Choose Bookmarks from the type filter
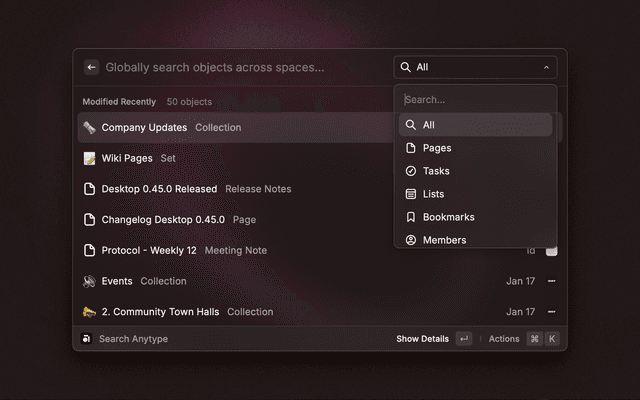640x400 pixels. pos(448,217)
